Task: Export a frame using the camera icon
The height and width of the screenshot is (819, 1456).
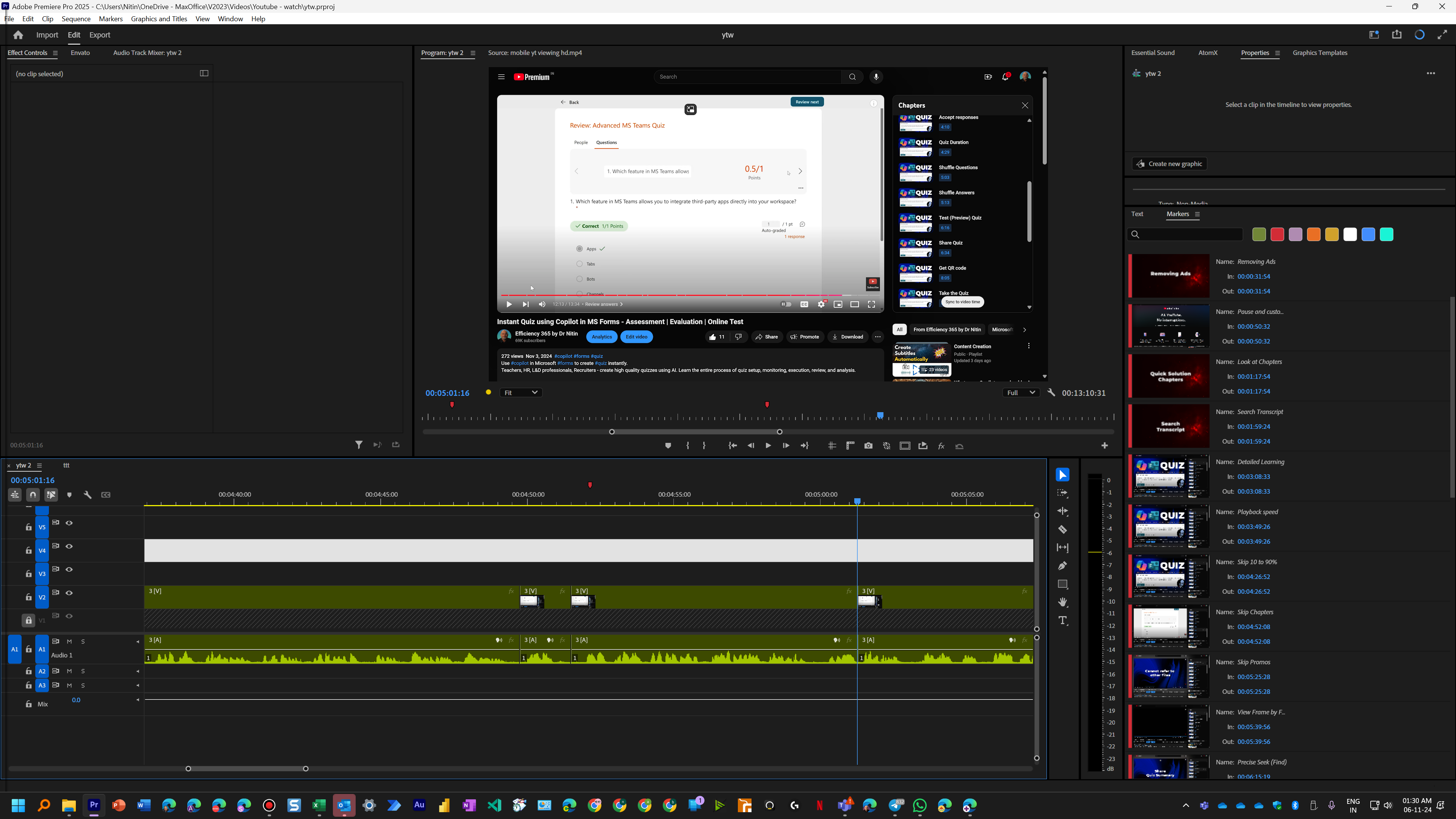Action: click(869, 446)
